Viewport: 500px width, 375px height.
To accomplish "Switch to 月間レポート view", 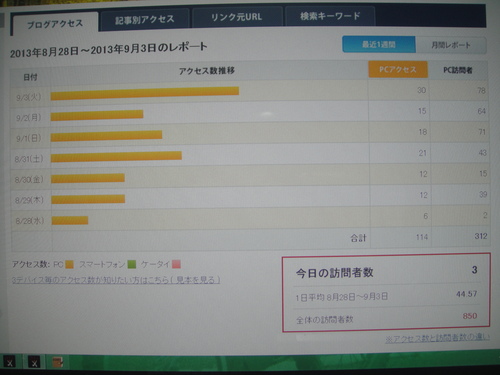I will click(451, 45).
